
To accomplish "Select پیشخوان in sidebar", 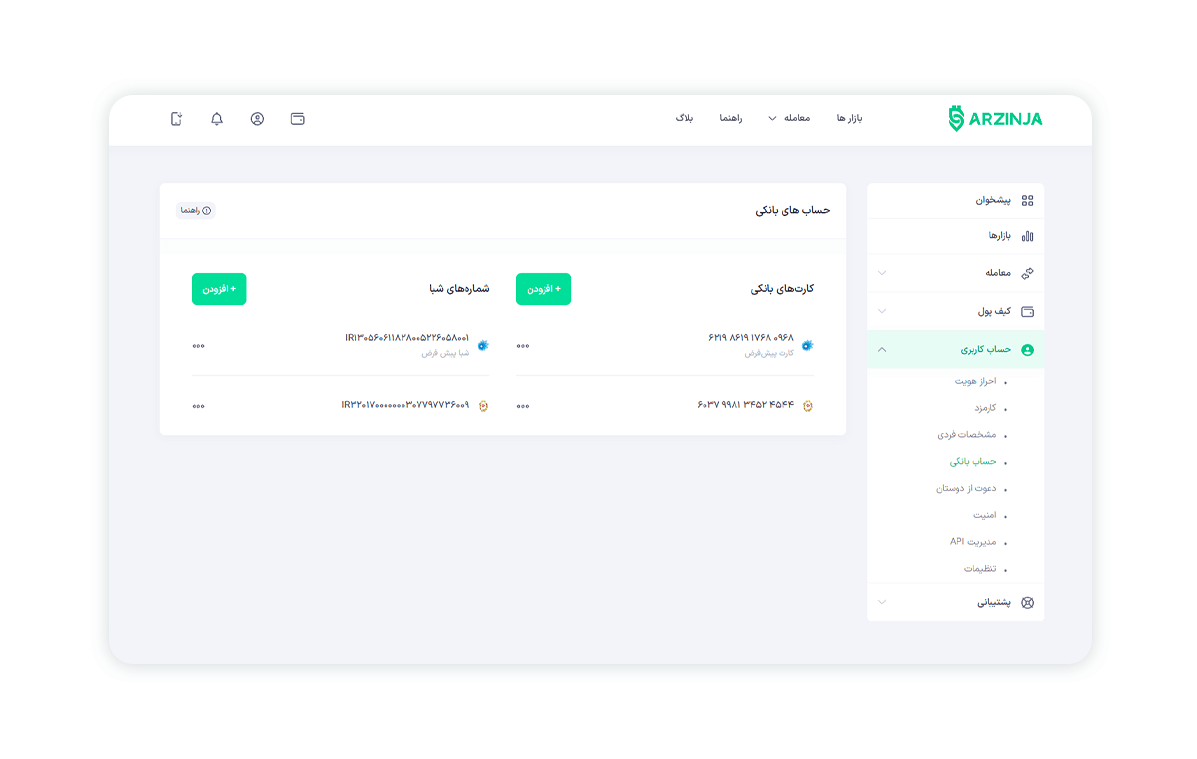I will point(992,200).
